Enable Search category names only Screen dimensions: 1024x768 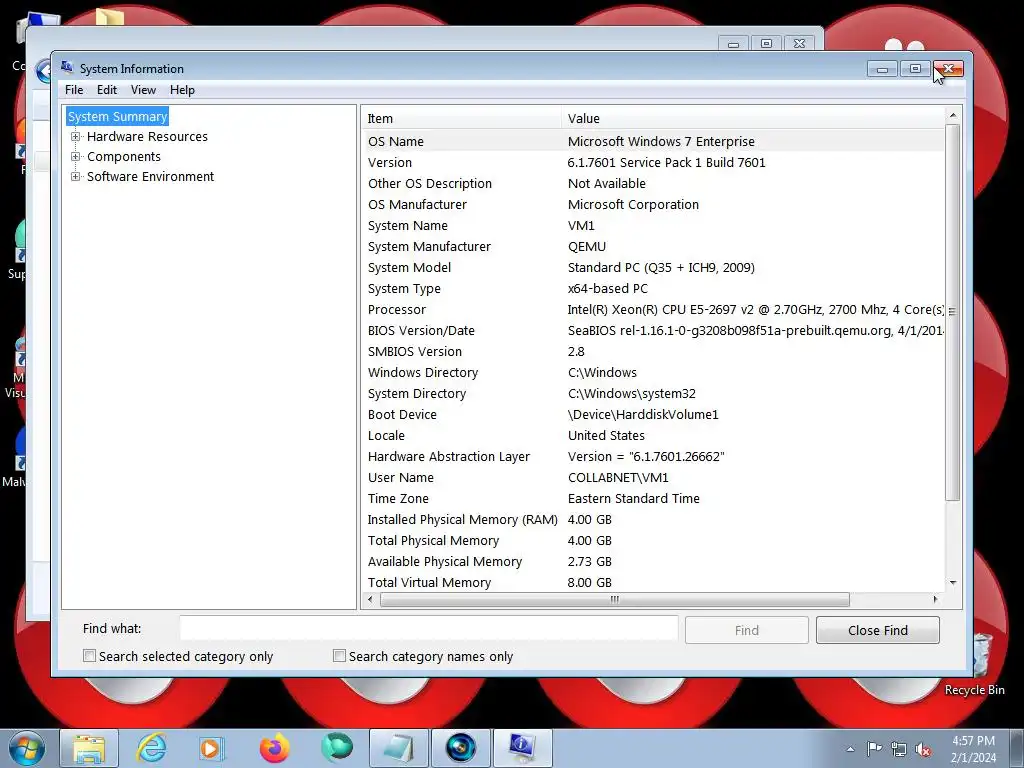tap(339, 656)
